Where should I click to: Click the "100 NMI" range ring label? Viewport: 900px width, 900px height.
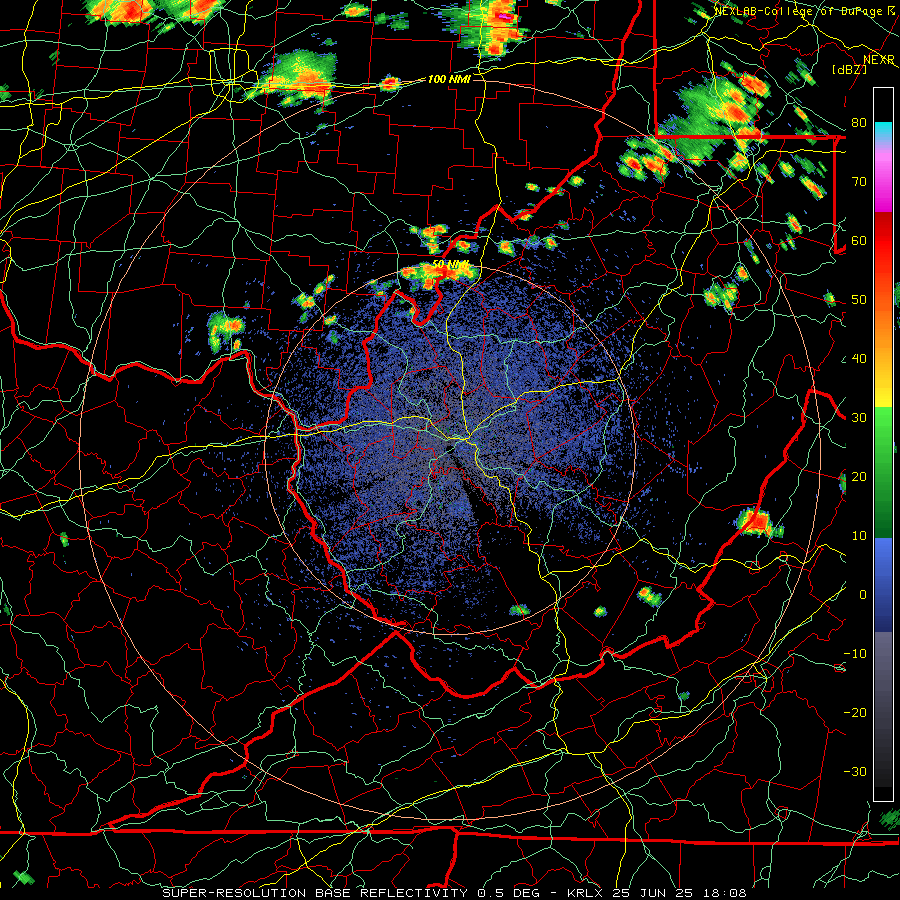[449, 79]
